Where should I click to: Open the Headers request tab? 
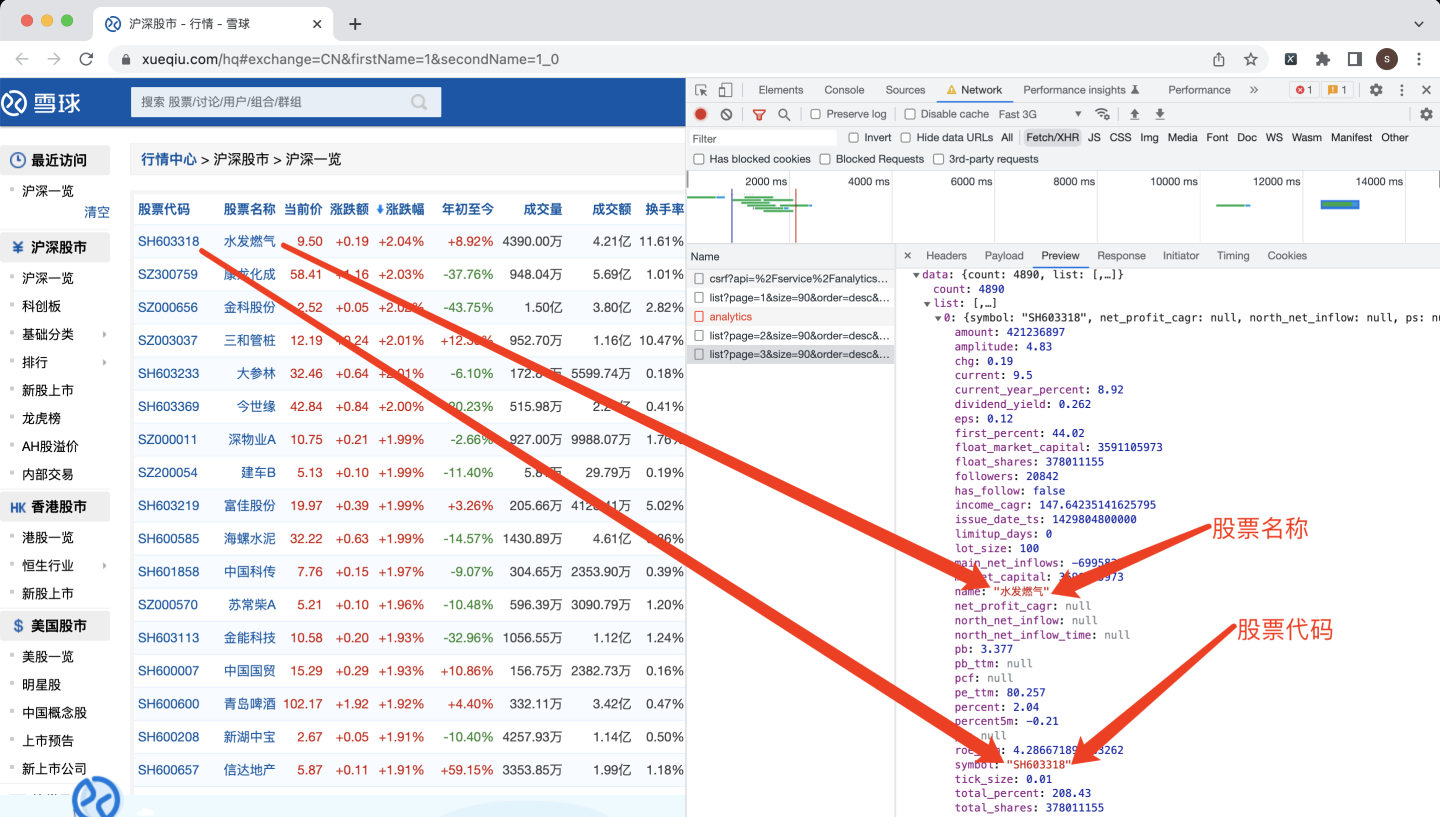pyautogui.click(x=946, y=255)
